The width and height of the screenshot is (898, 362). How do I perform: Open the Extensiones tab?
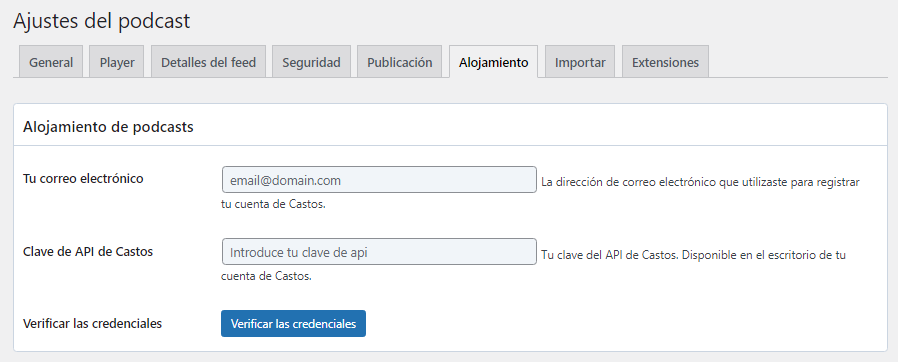coord(665,62)
